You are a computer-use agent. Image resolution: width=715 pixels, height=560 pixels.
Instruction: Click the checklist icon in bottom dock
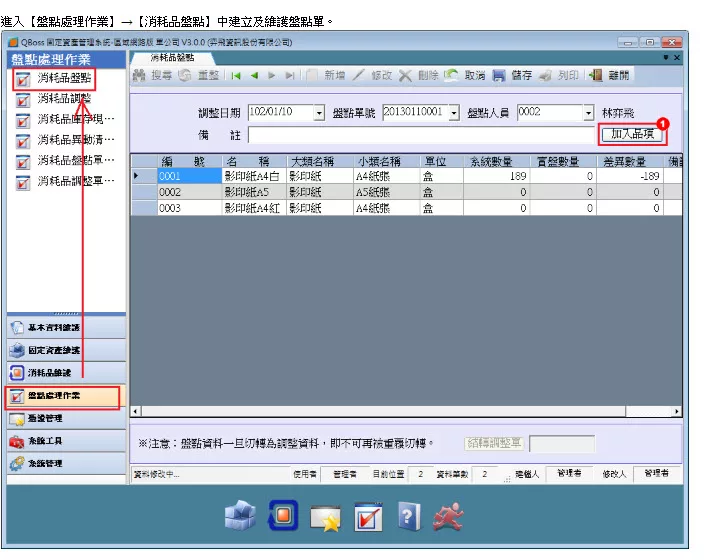[x=368, y=516]
